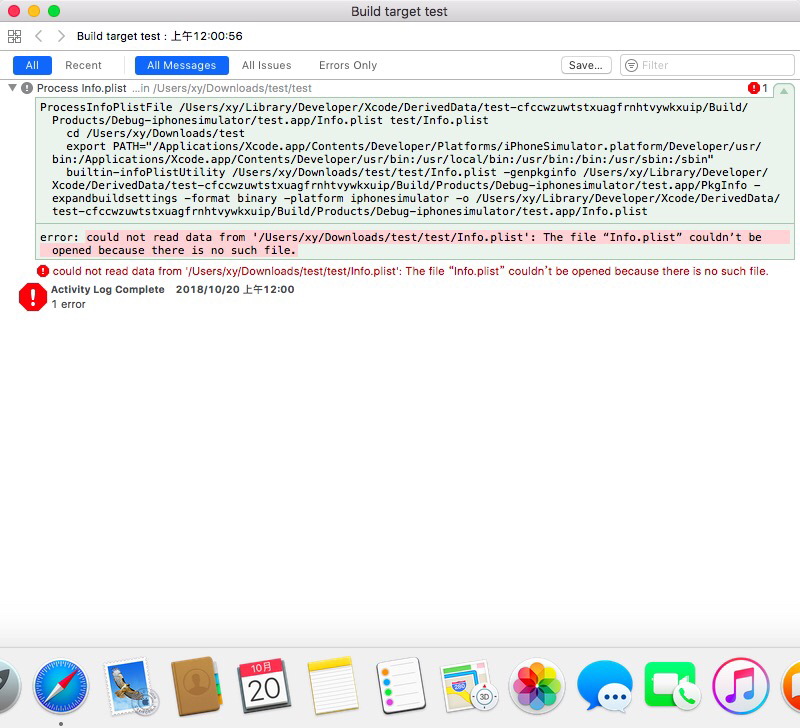Select the Activity Log Complete entry

[x=172, y=289]
